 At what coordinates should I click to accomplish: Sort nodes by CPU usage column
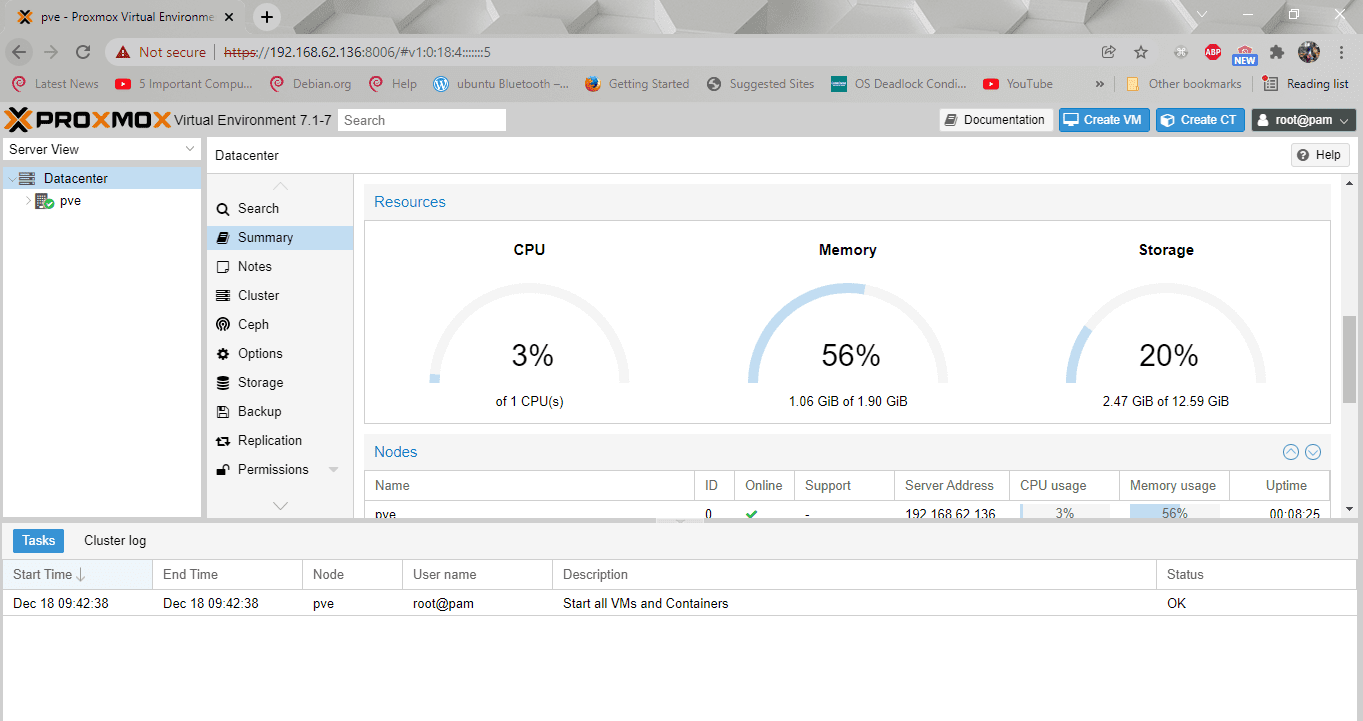coord(1064,485)
